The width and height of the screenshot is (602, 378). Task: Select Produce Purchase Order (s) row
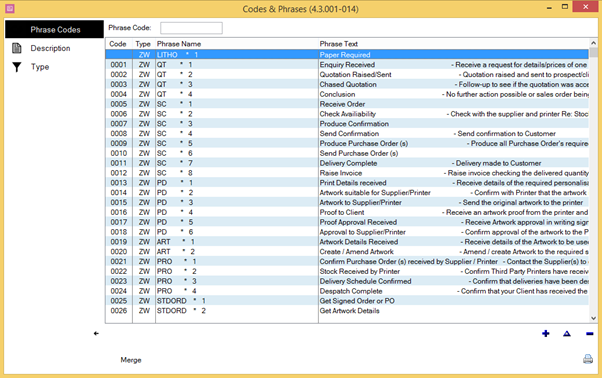pyautogui.click(x=347, y=144)
